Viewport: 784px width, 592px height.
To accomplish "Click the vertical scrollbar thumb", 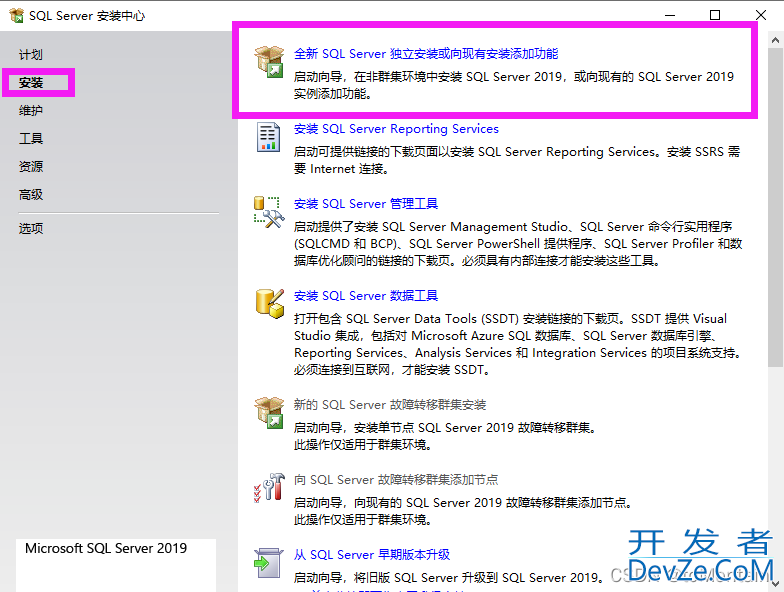I will tap(776, 208).
